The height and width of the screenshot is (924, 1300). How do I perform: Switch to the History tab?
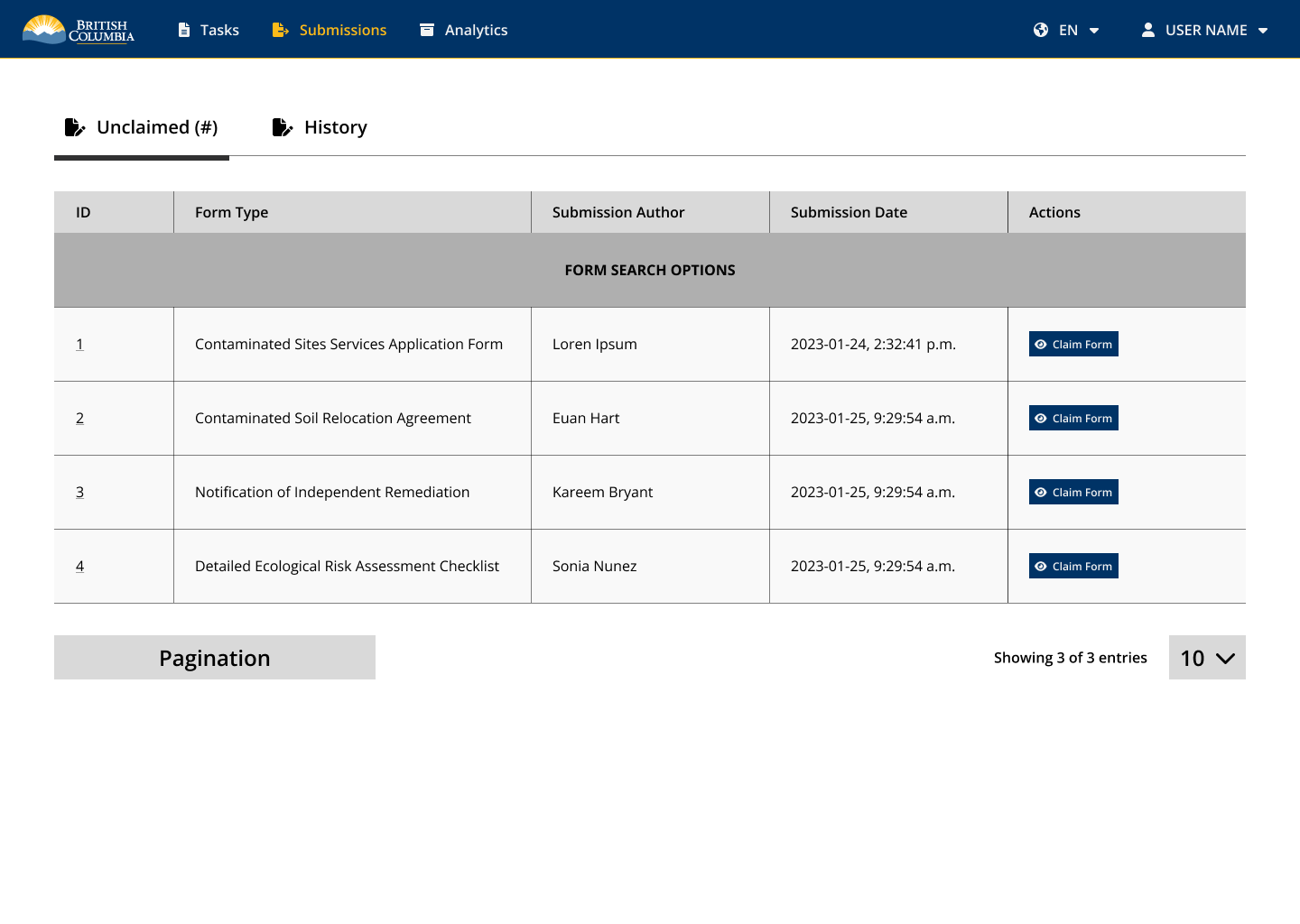(x=335, y=127)
